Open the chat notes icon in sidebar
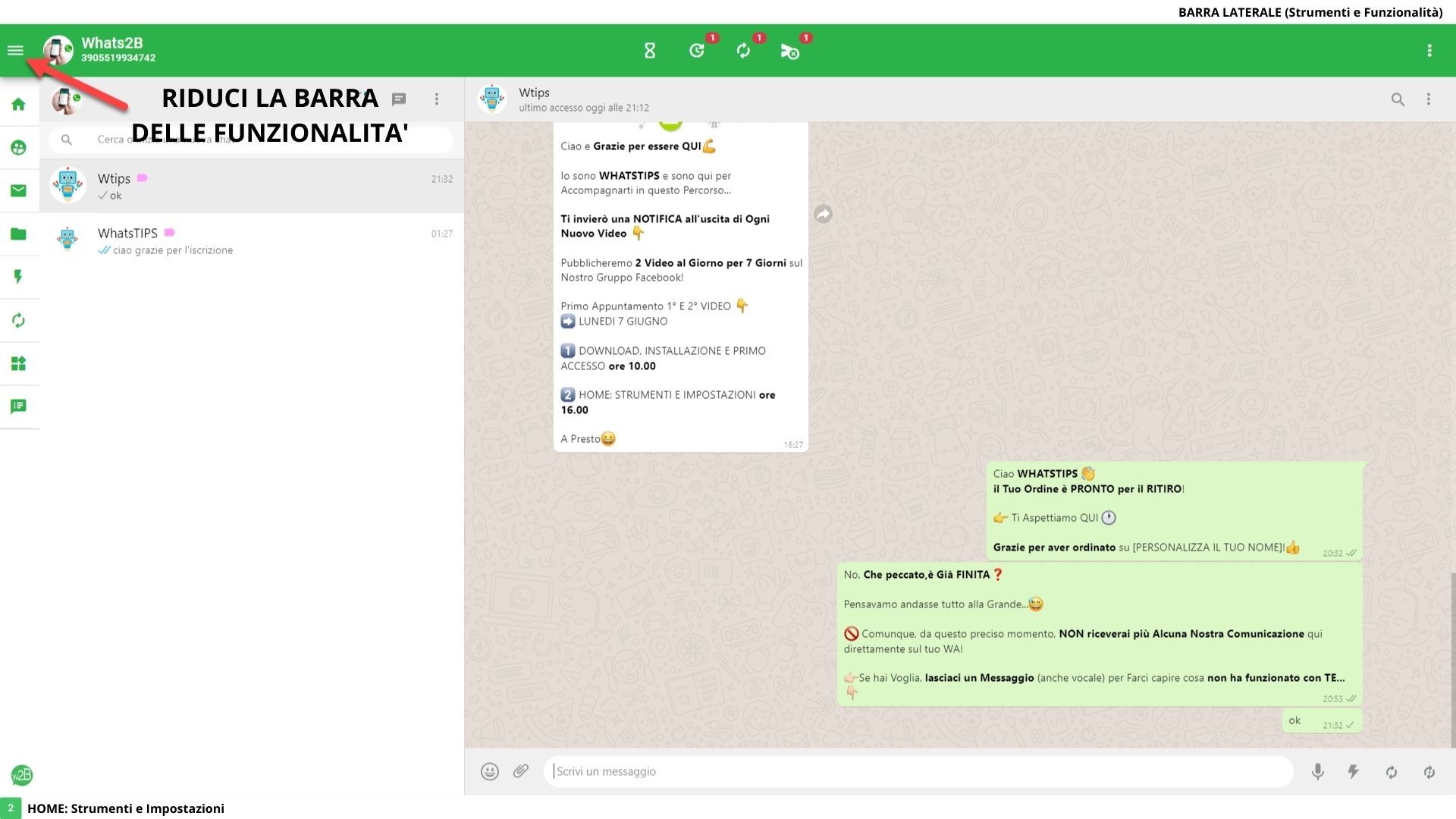The width and height of the screenshot is (1456, 819). click(19, 406)
